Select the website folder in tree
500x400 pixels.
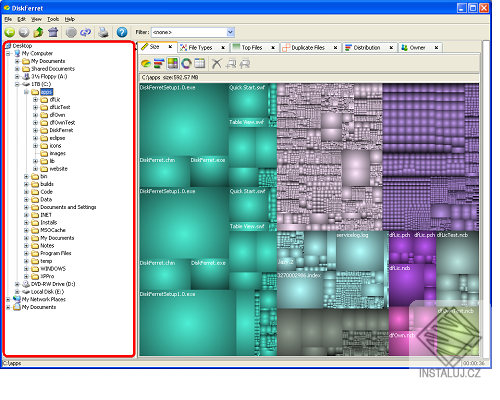[58, 169]
